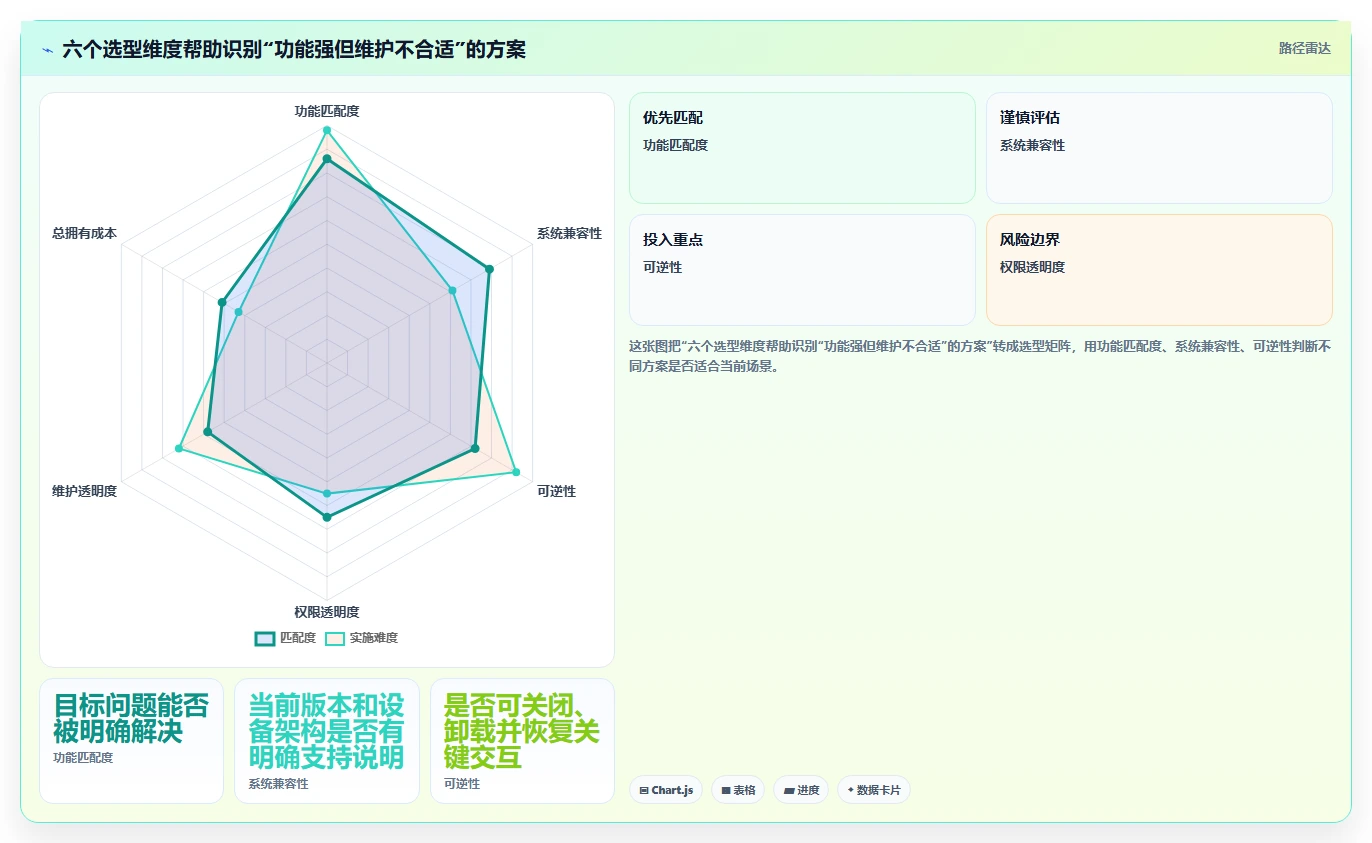Click the chart title heading text
Screen dimensions: 1372x843
[294, 50]
